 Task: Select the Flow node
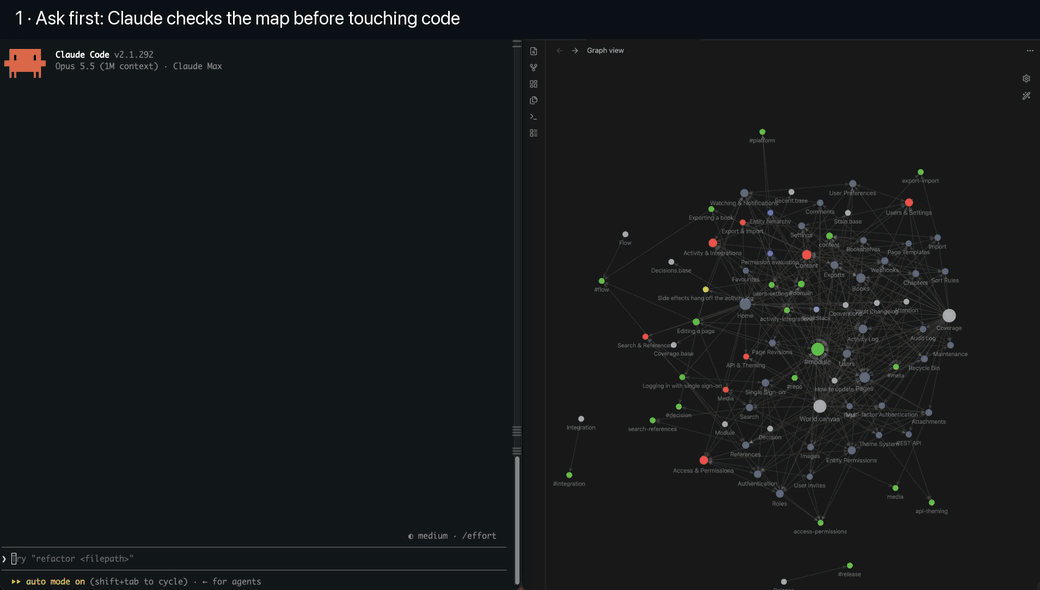click(625, 234)
